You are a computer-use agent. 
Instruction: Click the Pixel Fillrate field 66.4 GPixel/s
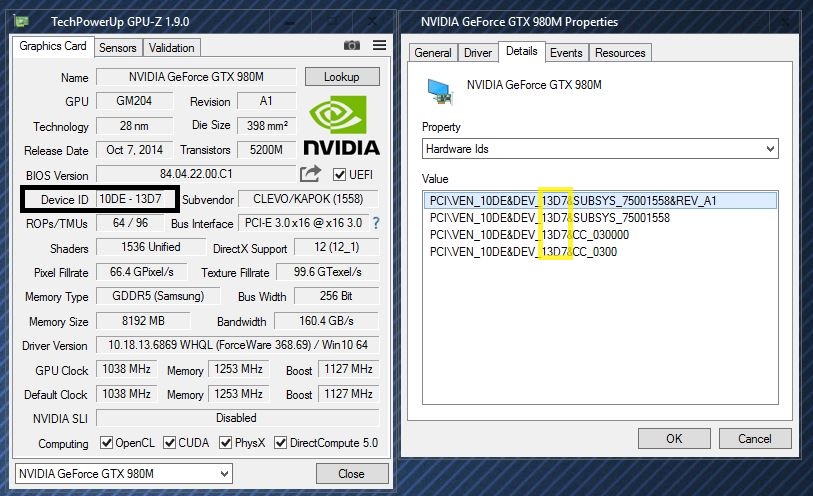[142, 272]
